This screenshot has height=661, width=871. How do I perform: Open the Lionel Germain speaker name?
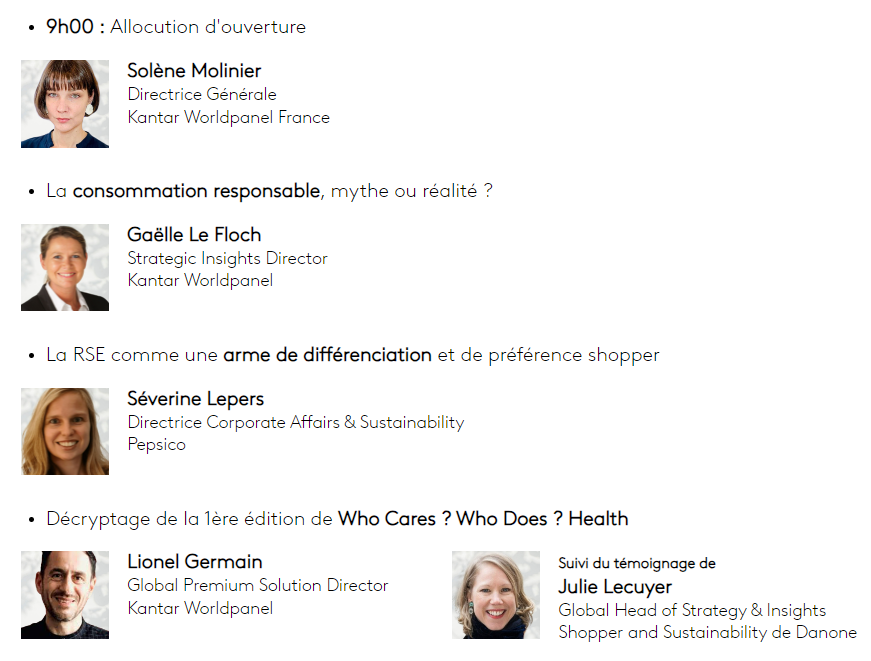click(195, 562)
